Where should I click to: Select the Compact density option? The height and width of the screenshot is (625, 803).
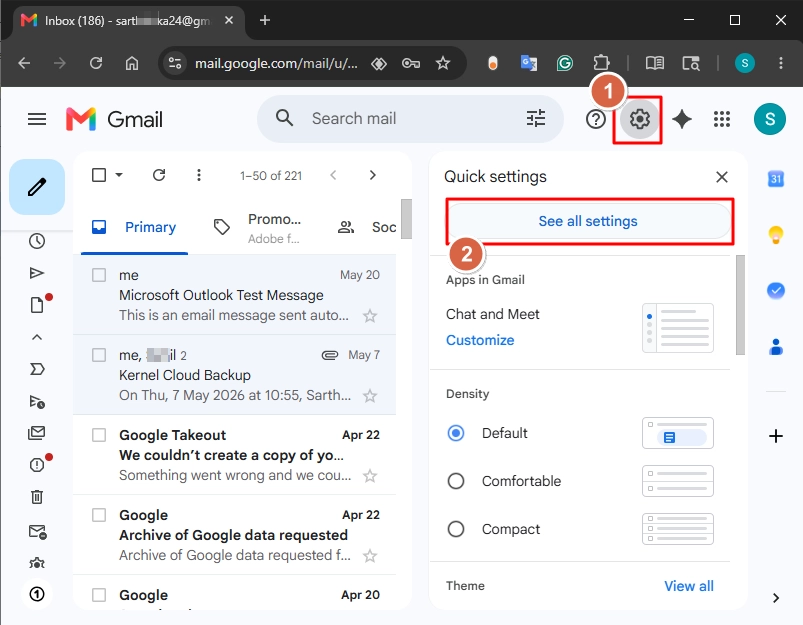click(x=456, y=529)
